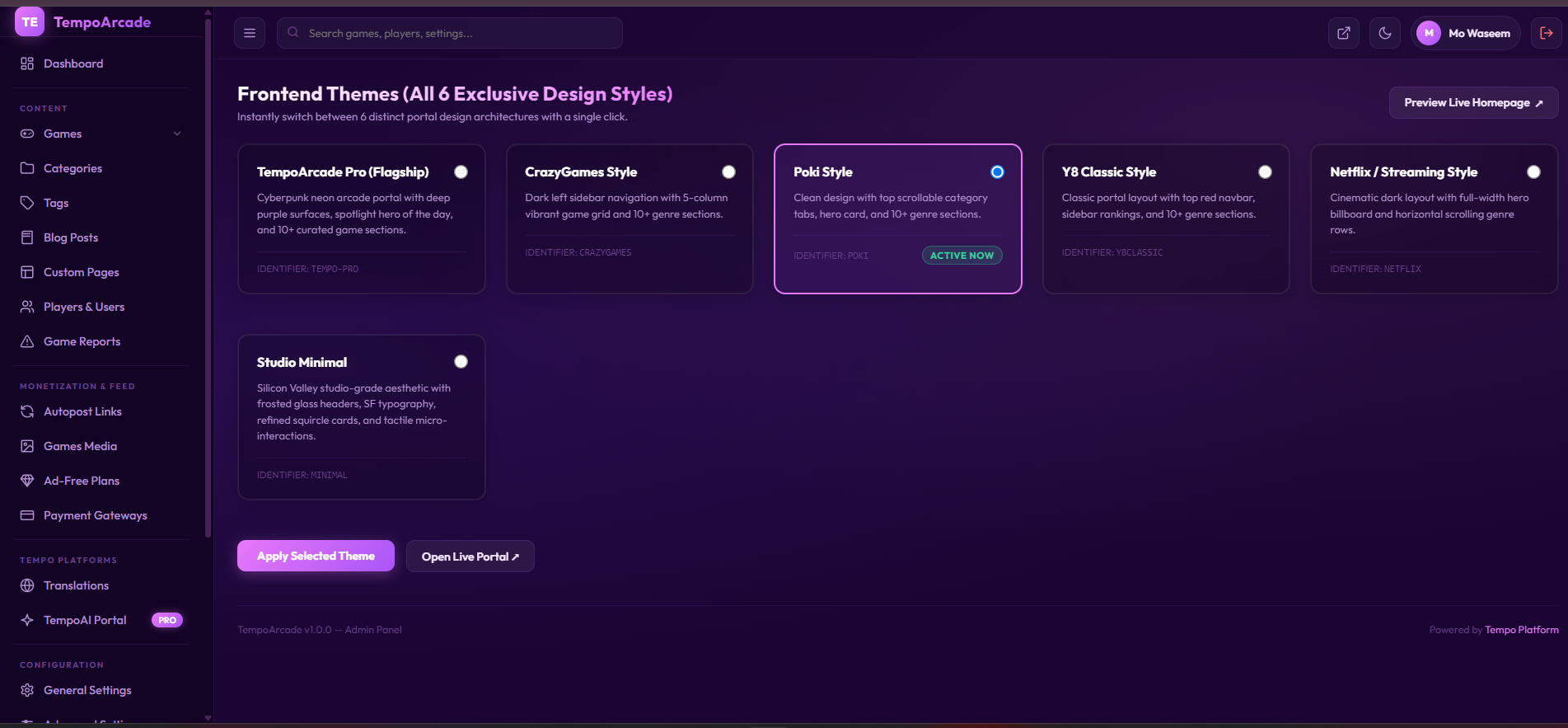Open Mo Waseem user menu

[1466, 33]
